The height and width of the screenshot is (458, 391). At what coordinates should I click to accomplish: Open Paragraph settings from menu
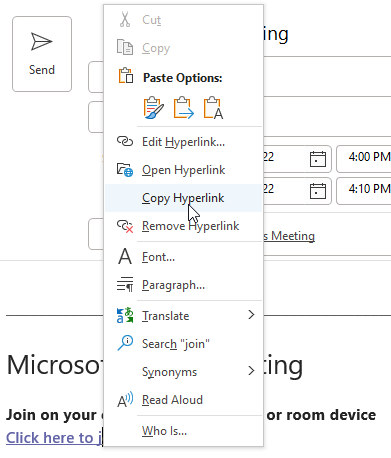[x=184, y=285]
